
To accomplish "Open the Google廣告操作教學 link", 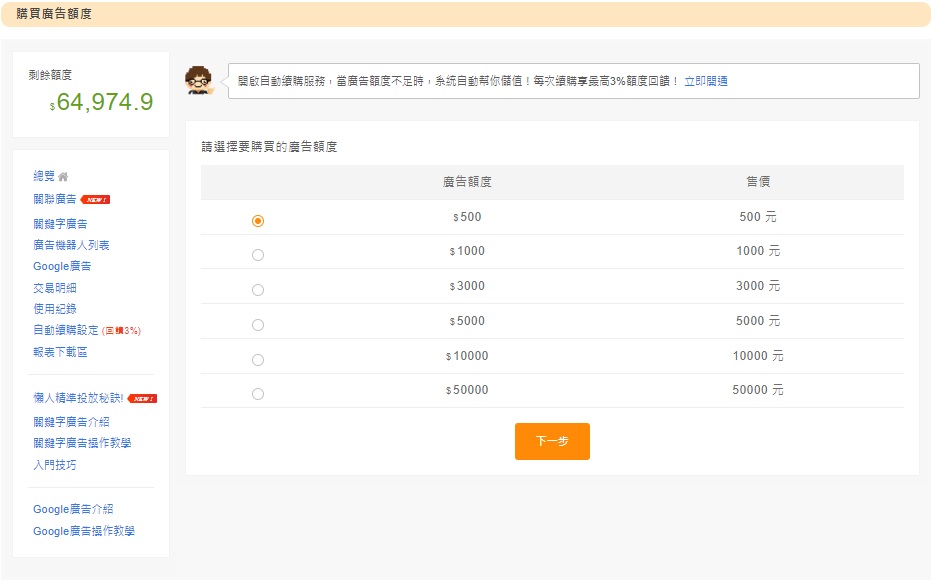I will tap(84, 531).
